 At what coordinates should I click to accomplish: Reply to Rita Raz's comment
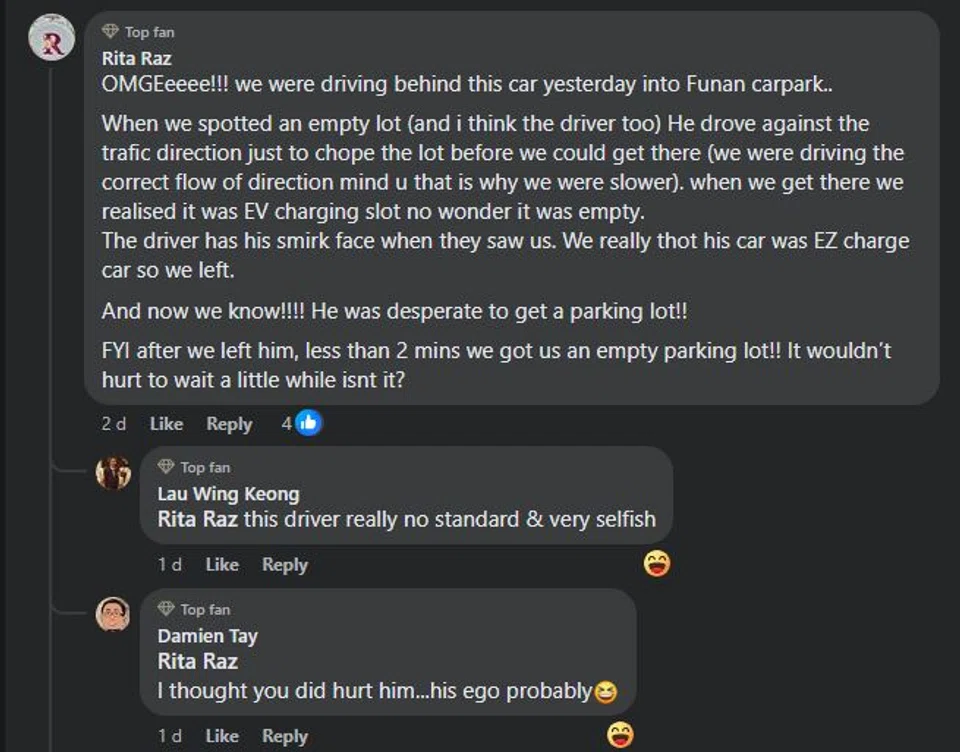pos(229,424)
